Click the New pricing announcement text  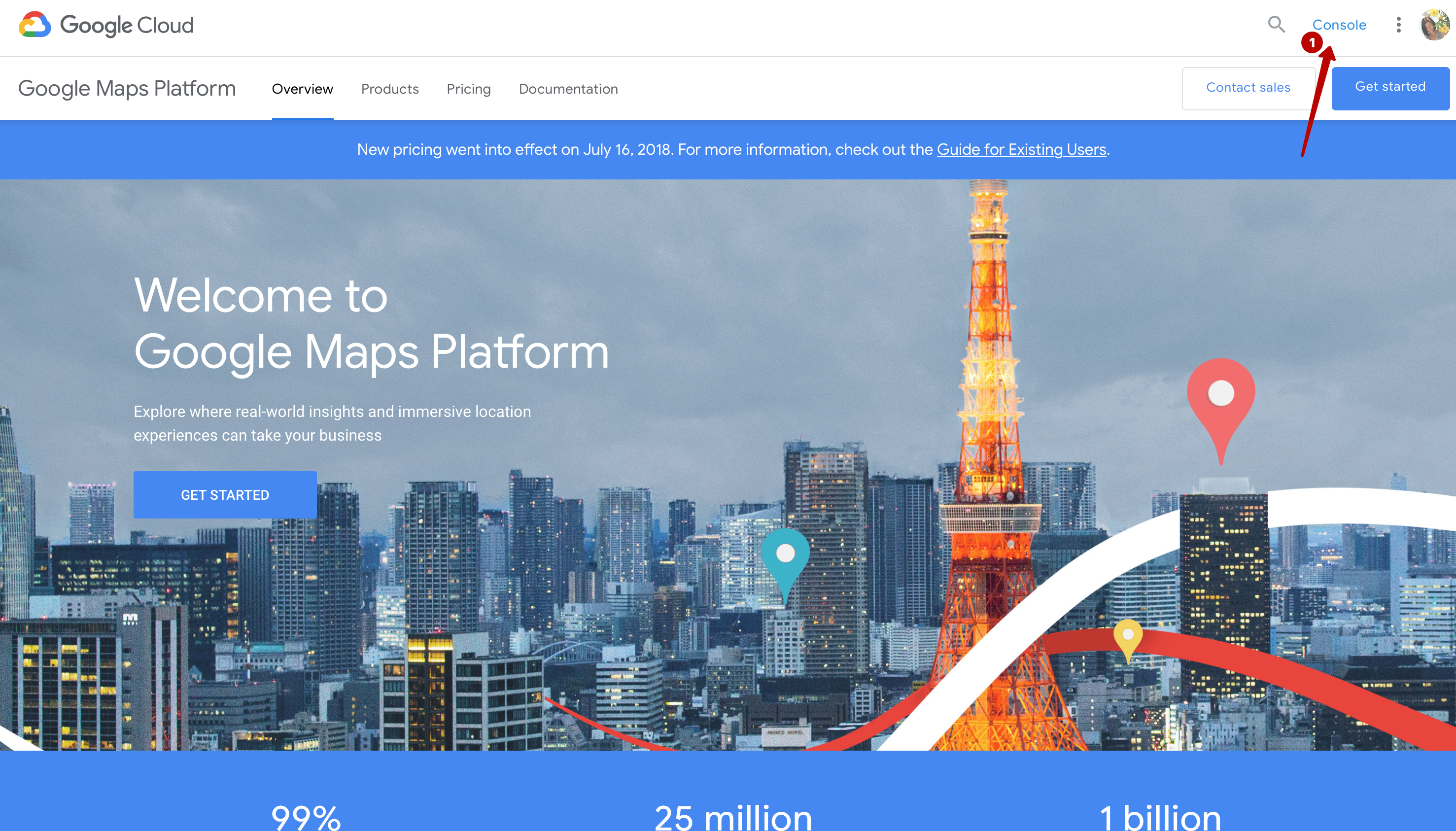pos(733,149)
